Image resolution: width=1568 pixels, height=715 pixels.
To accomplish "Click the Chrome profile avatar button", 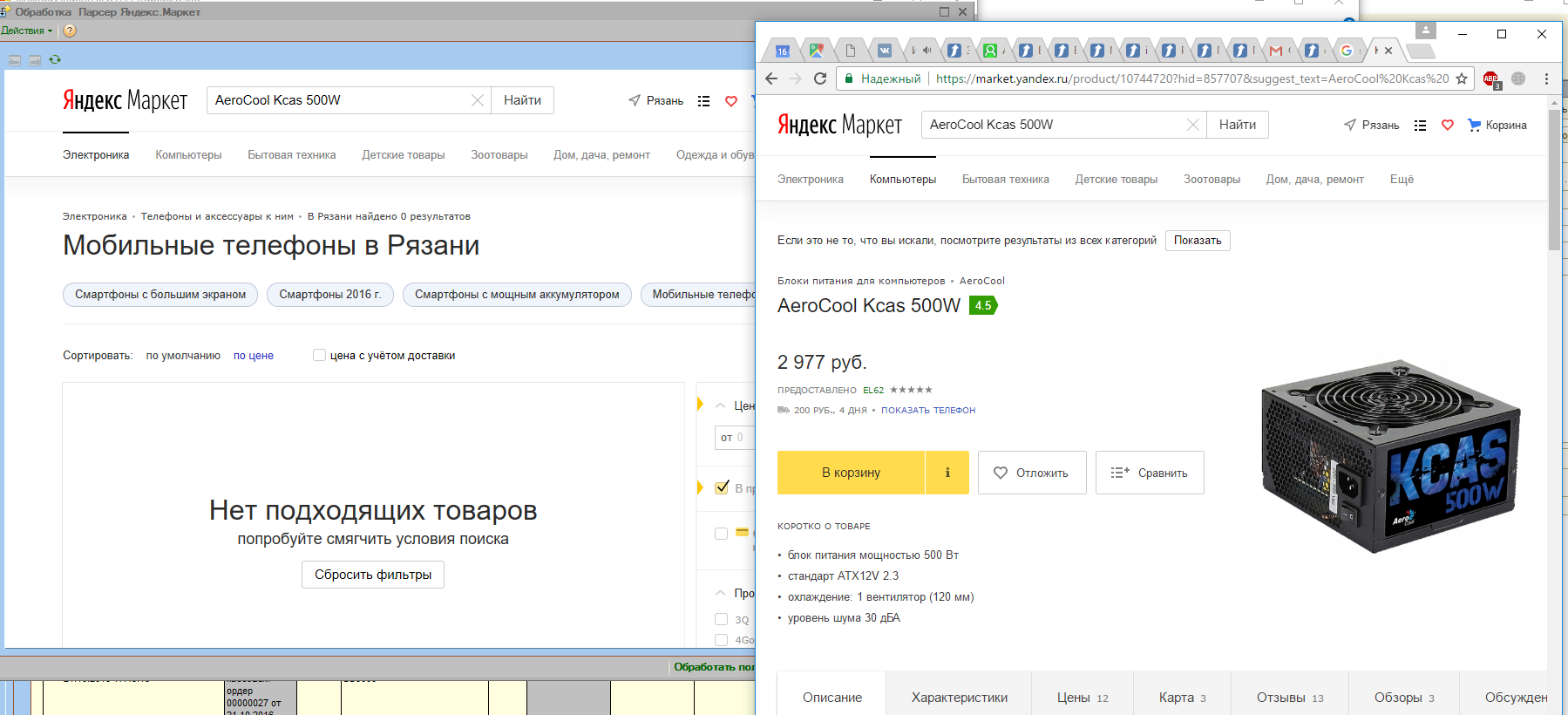I will click(x=1425, y=31).
